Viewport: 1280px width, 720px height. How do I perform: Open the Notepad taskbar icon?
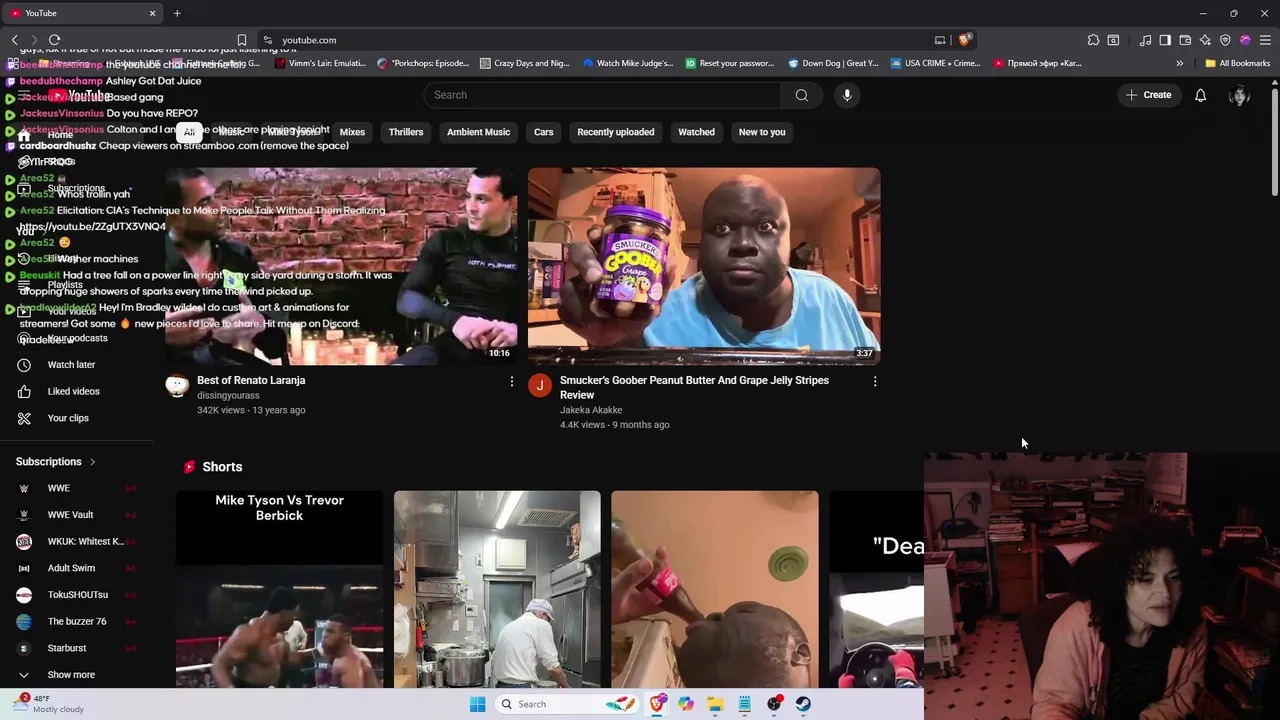tap(745, 704)
